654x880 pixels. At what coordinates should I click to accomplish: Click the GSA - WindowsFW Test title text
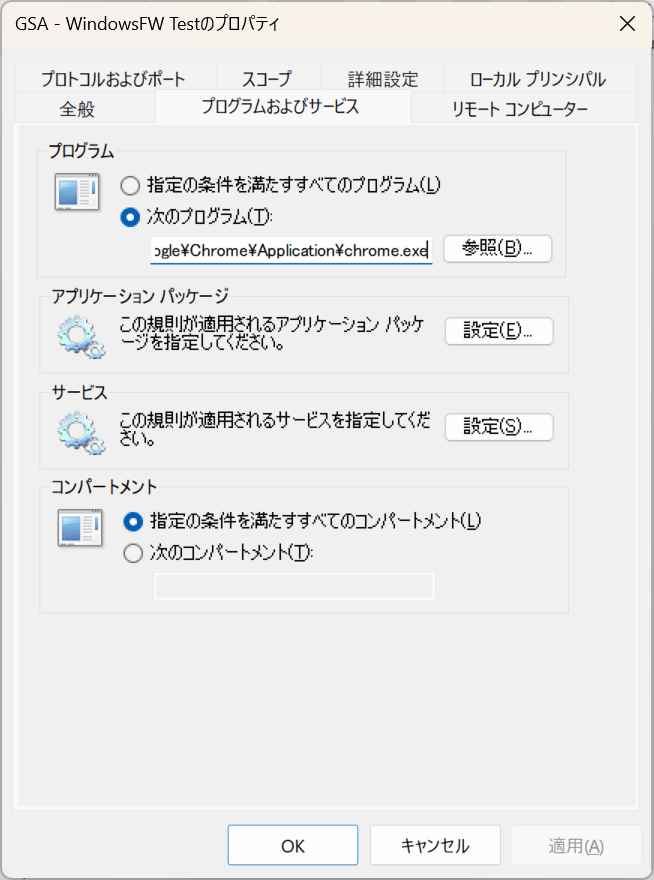point(147,24)
